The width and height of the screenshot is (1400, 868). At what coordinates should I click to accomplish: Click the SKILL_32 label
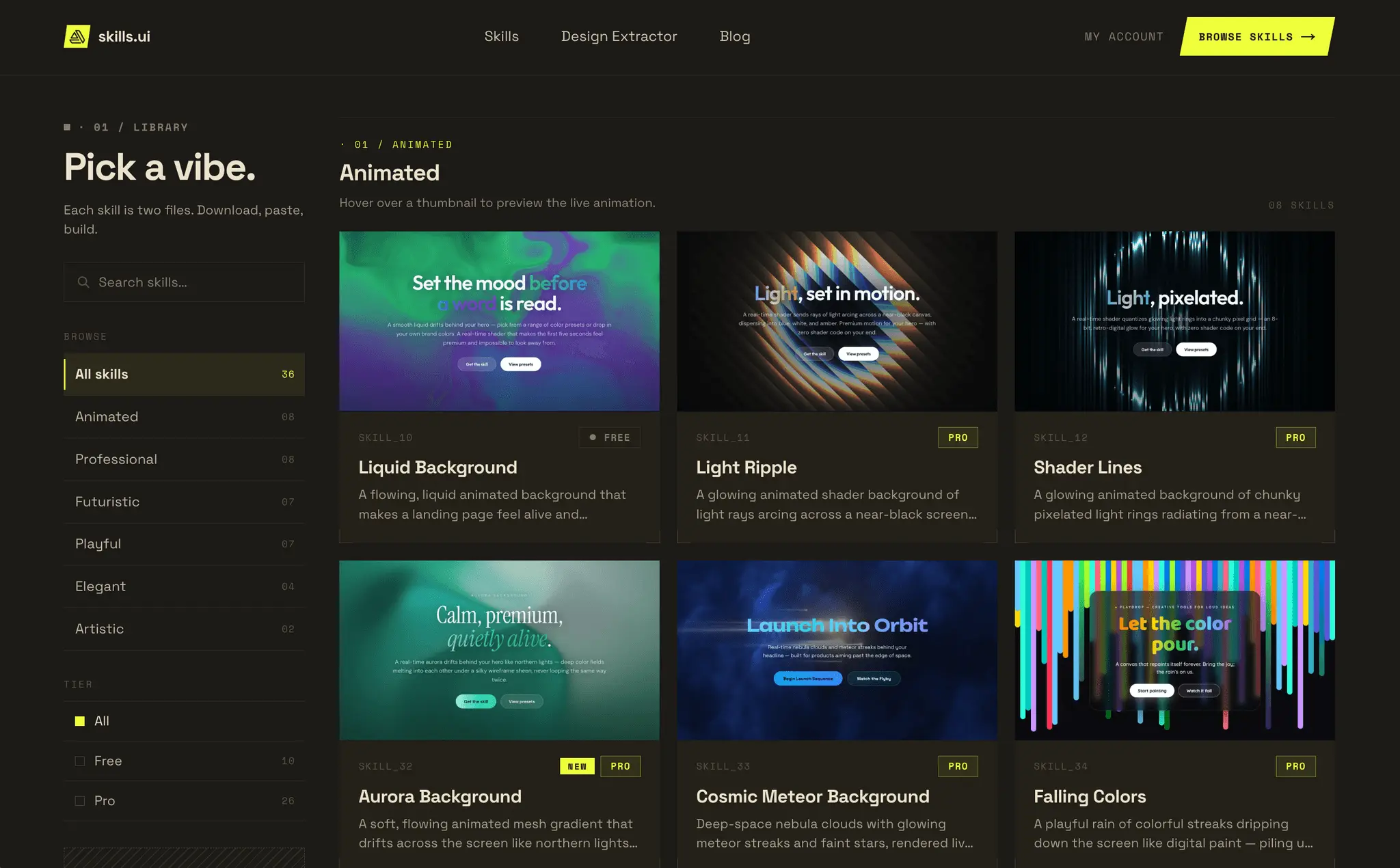click(386, 767)
